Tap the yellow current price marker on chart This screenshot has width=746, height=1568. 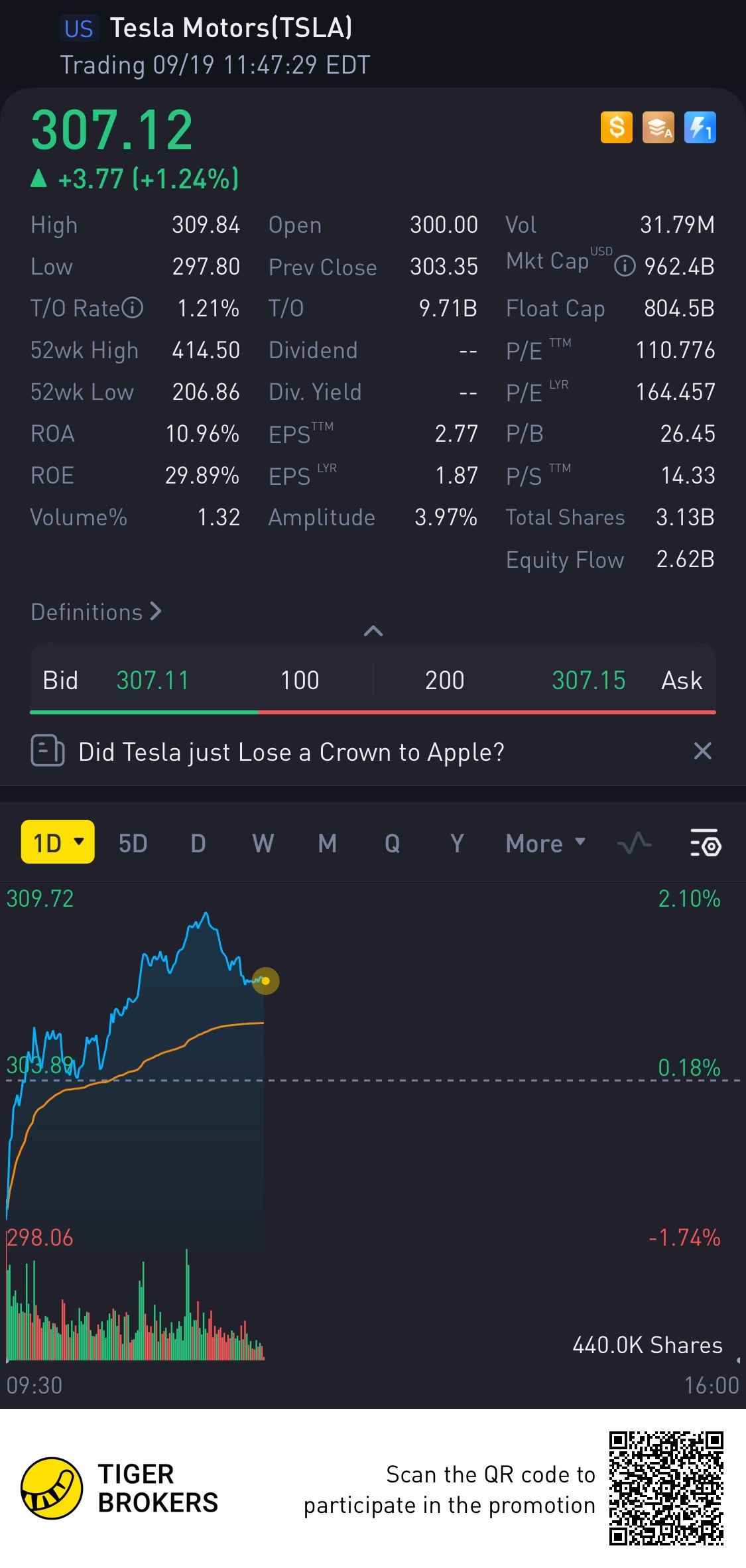click(266, 981)
